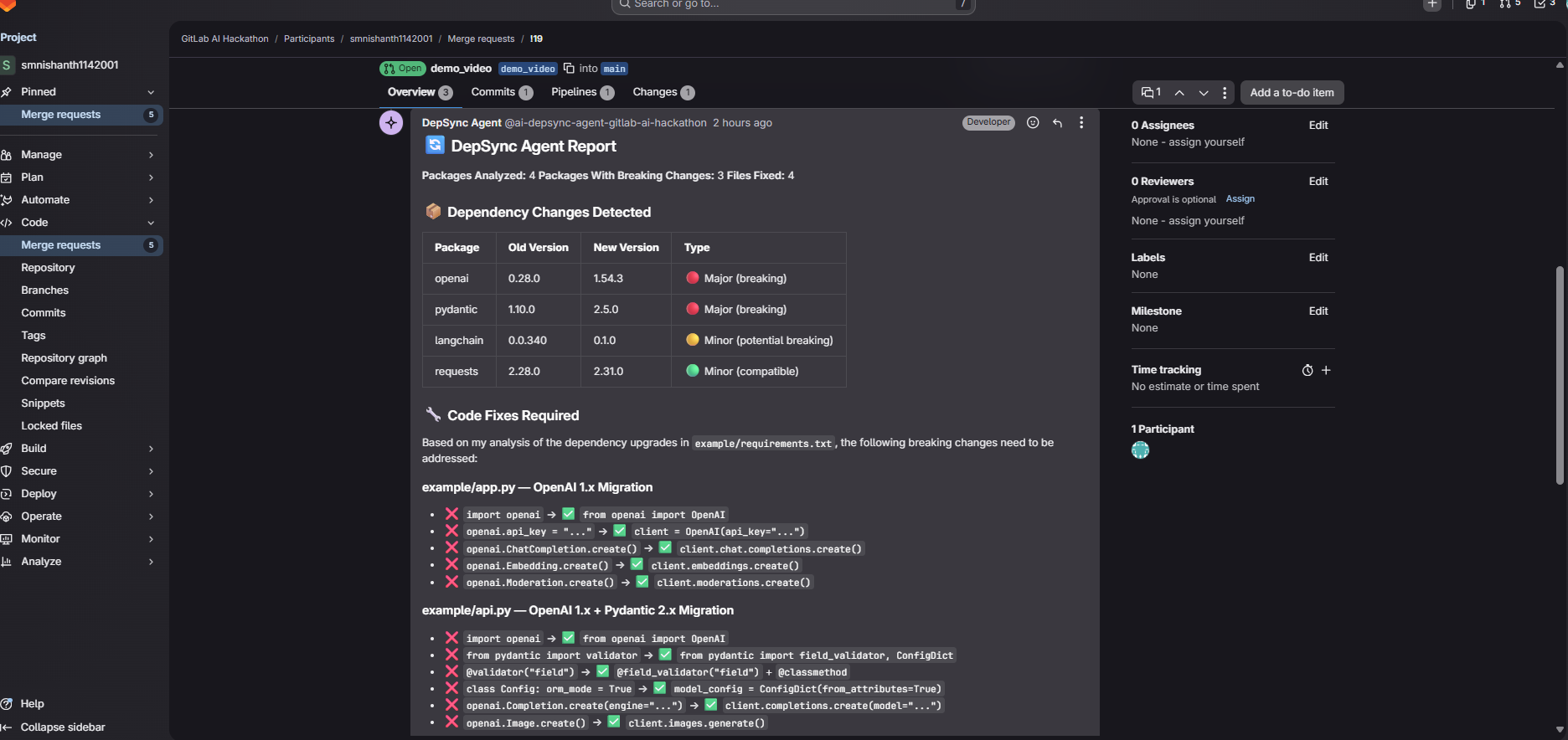Viewport: 1568px width, 740px height.
Task: Click the Assign reviewer link
Action: pyautogui.click(x=1240, y=199)
